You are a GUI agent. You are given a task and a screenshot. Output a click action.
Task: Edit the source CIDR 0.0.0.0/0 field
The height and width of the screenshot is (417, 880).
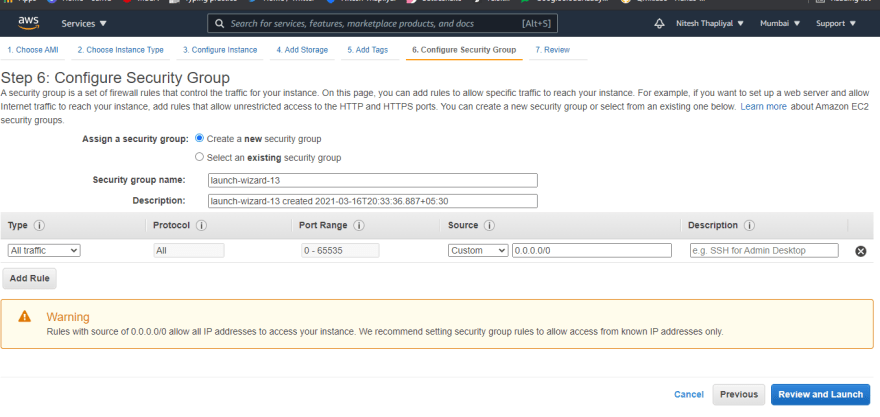(x=592, y=250)
